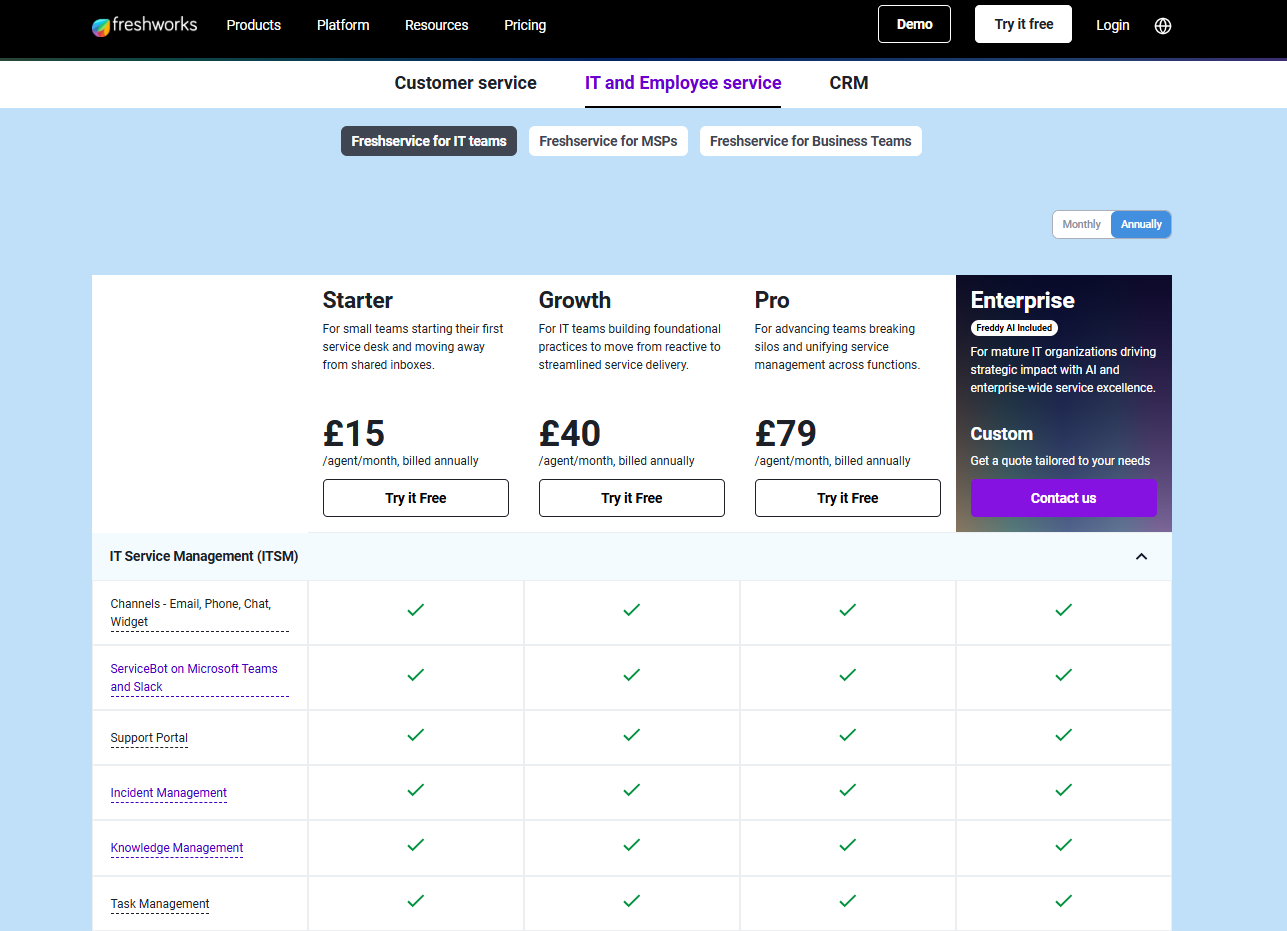The height and width of the screenshot is (931, 1287).
Task: Select Freshservice for MSPs
Action: (x=608, y=141)
